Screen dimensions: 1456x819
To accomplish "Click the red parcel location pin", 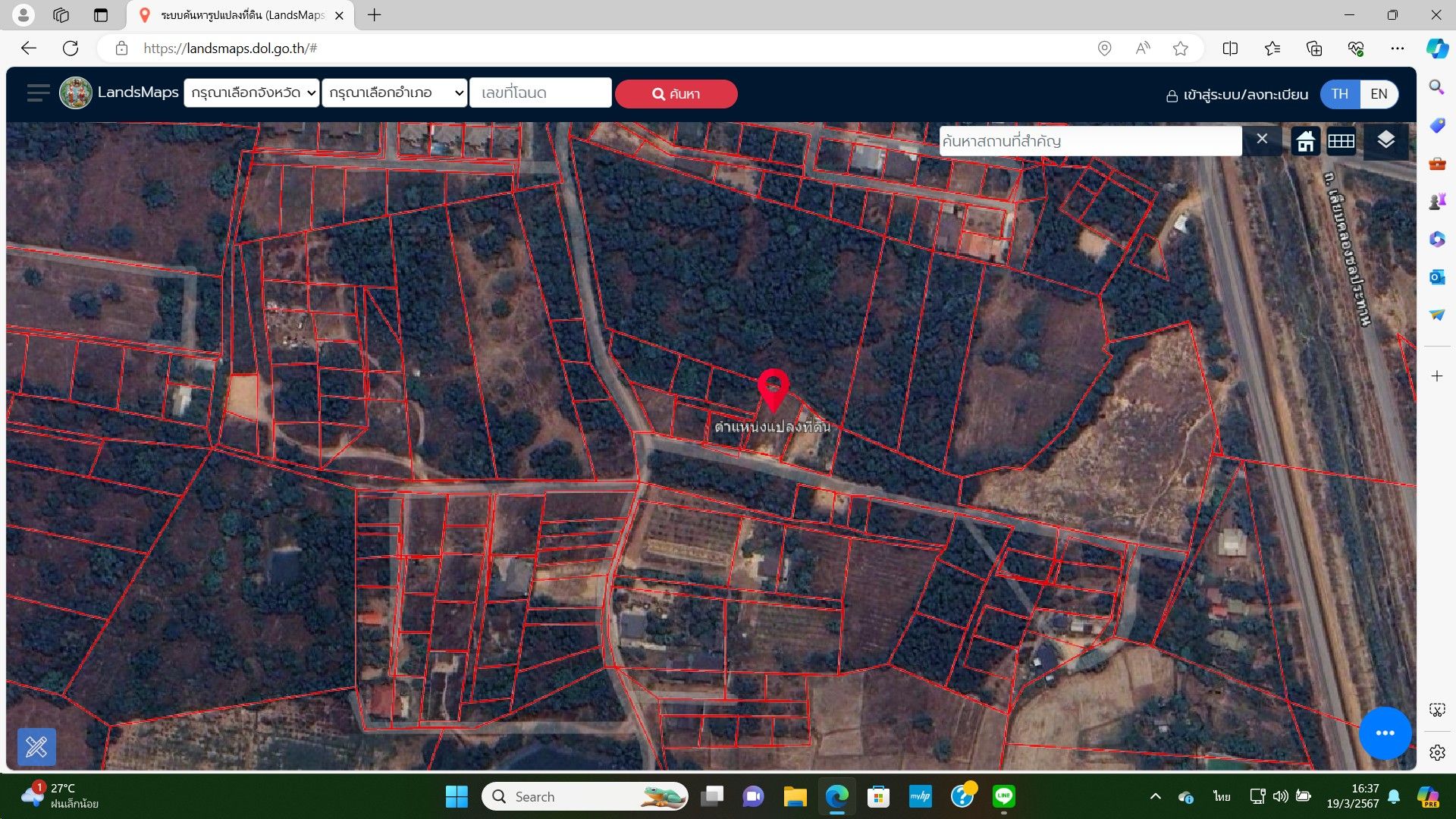I will 773,390.
